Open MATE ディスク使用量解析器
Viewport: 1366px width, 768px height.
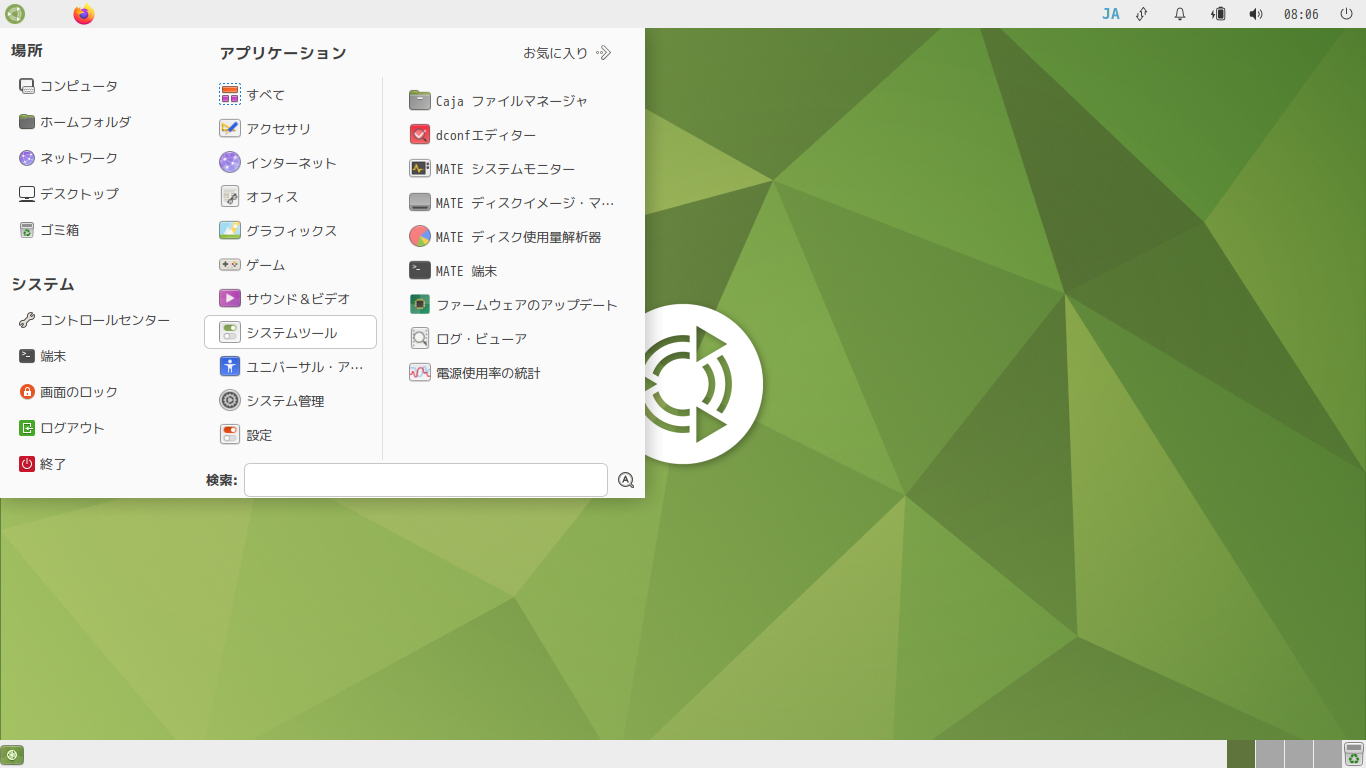click(505, 237)
